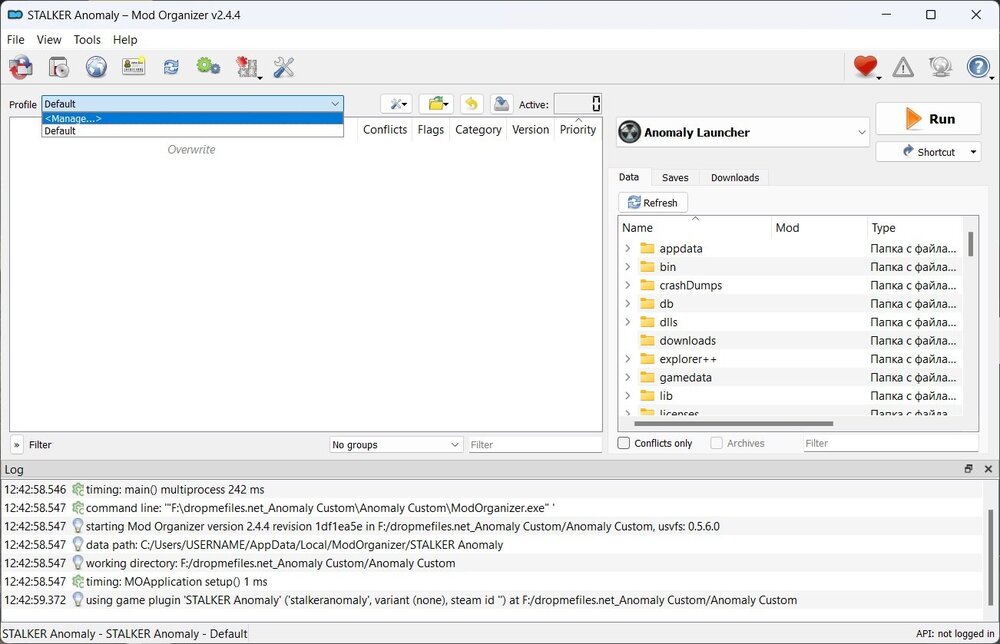Enable the Conflicts only checkbox
This screenshot has height=644, width=1000.
tap(624, 443)
